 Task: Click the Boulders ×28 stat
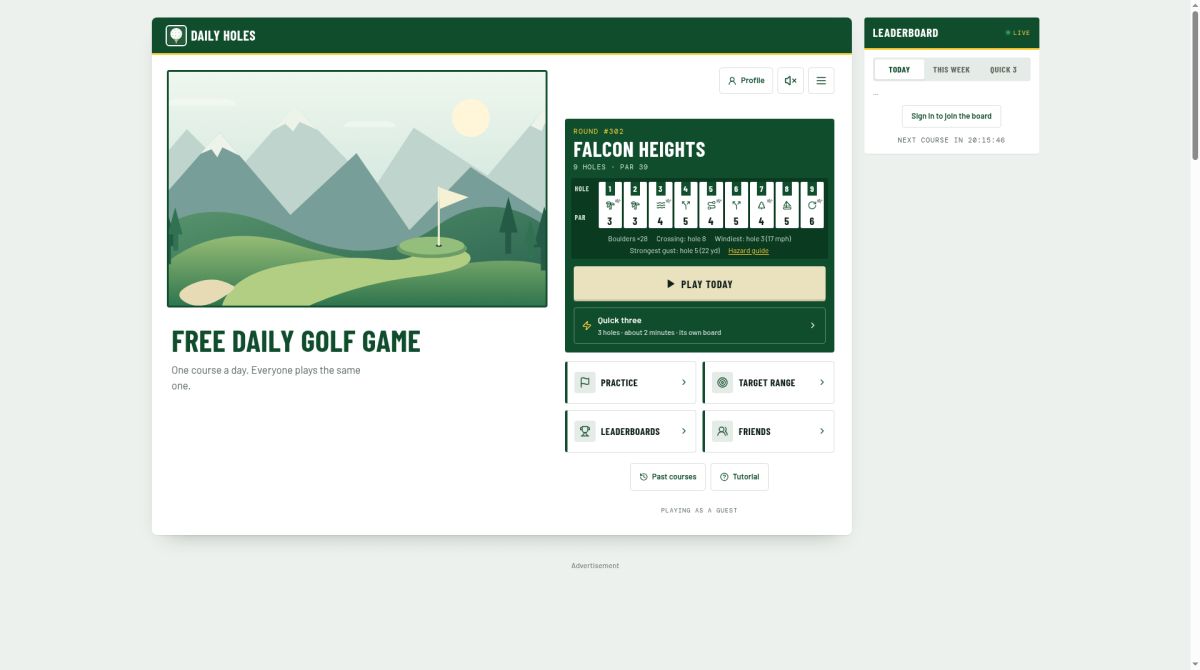coord(628,239)
